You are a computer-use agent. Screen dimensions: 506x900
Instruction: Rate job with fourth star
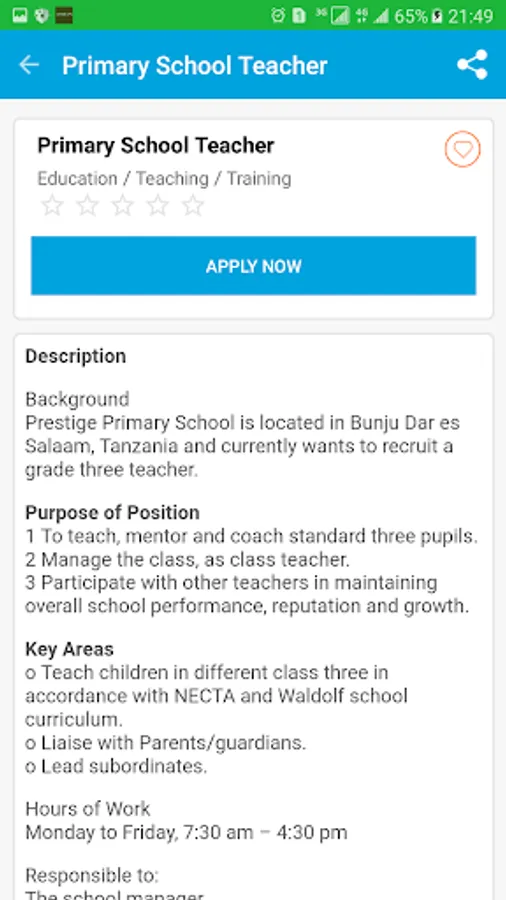[158, 205]
